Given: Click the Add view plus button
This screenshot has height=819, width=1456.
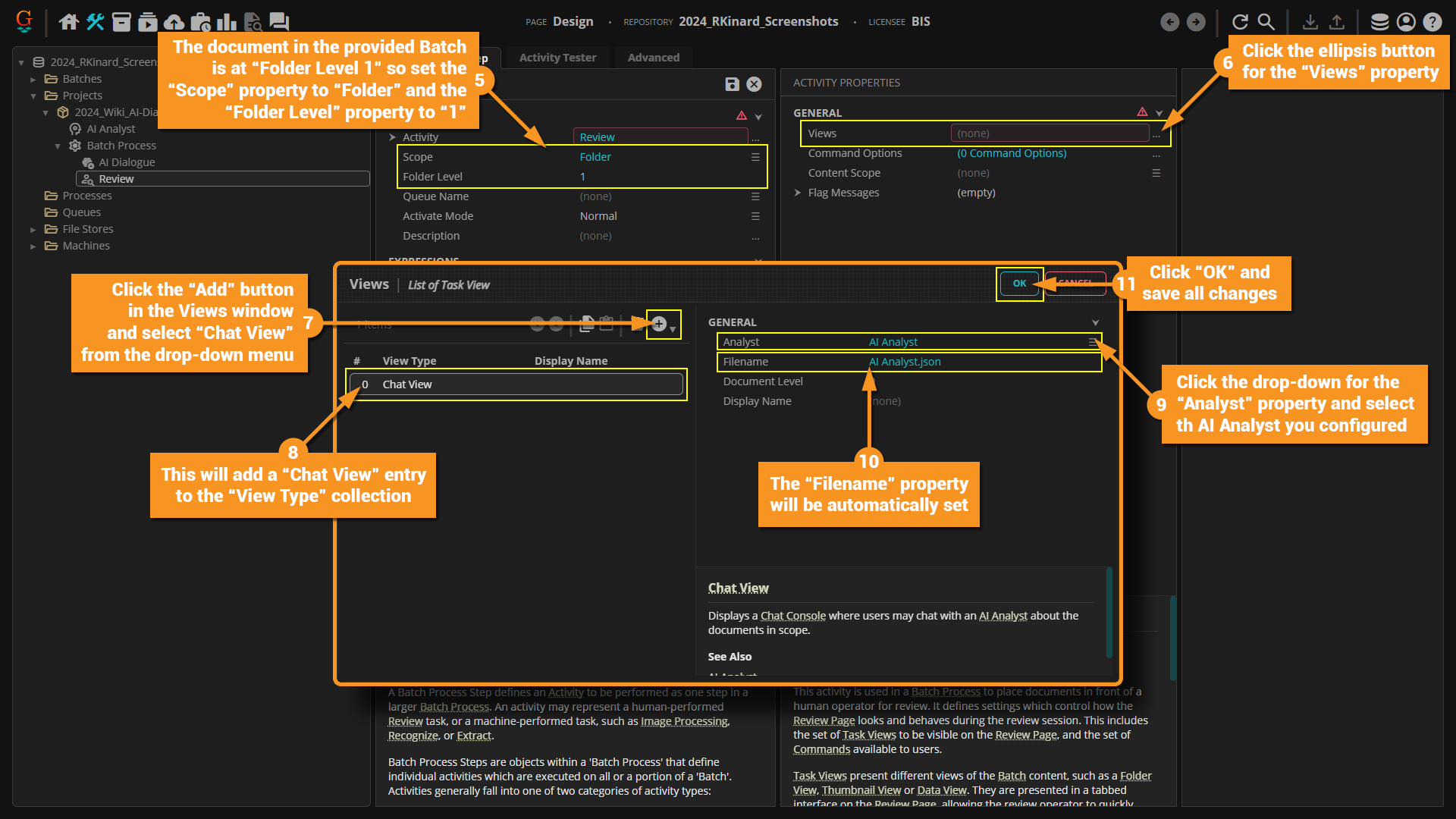Looking at the screenshot, I should tap(659, 325).
